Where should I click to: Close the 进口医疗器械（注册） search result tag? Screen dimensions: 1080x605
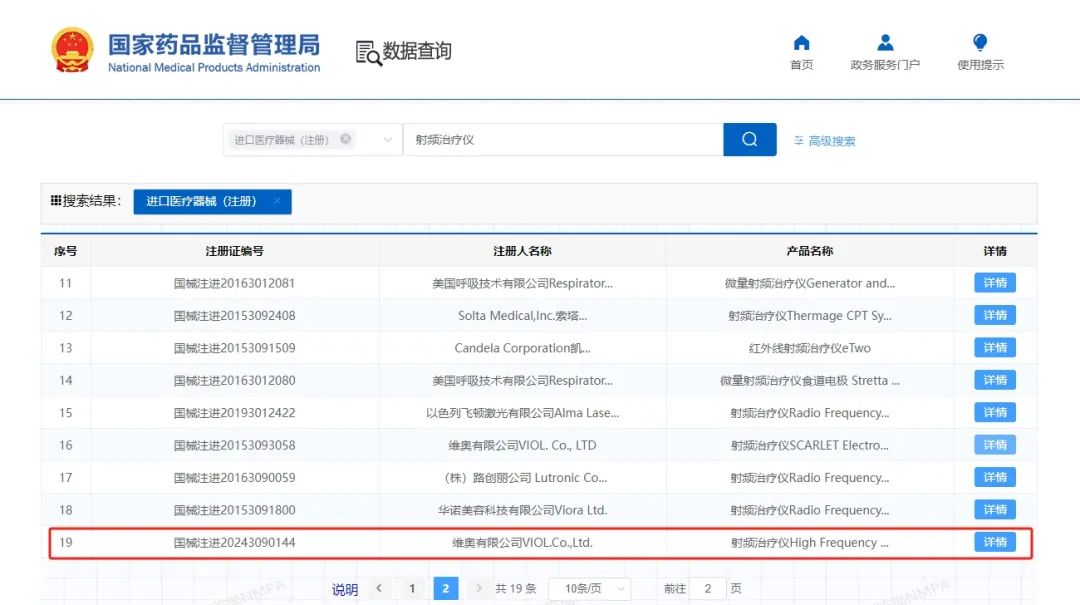click(x=276, y=201)
